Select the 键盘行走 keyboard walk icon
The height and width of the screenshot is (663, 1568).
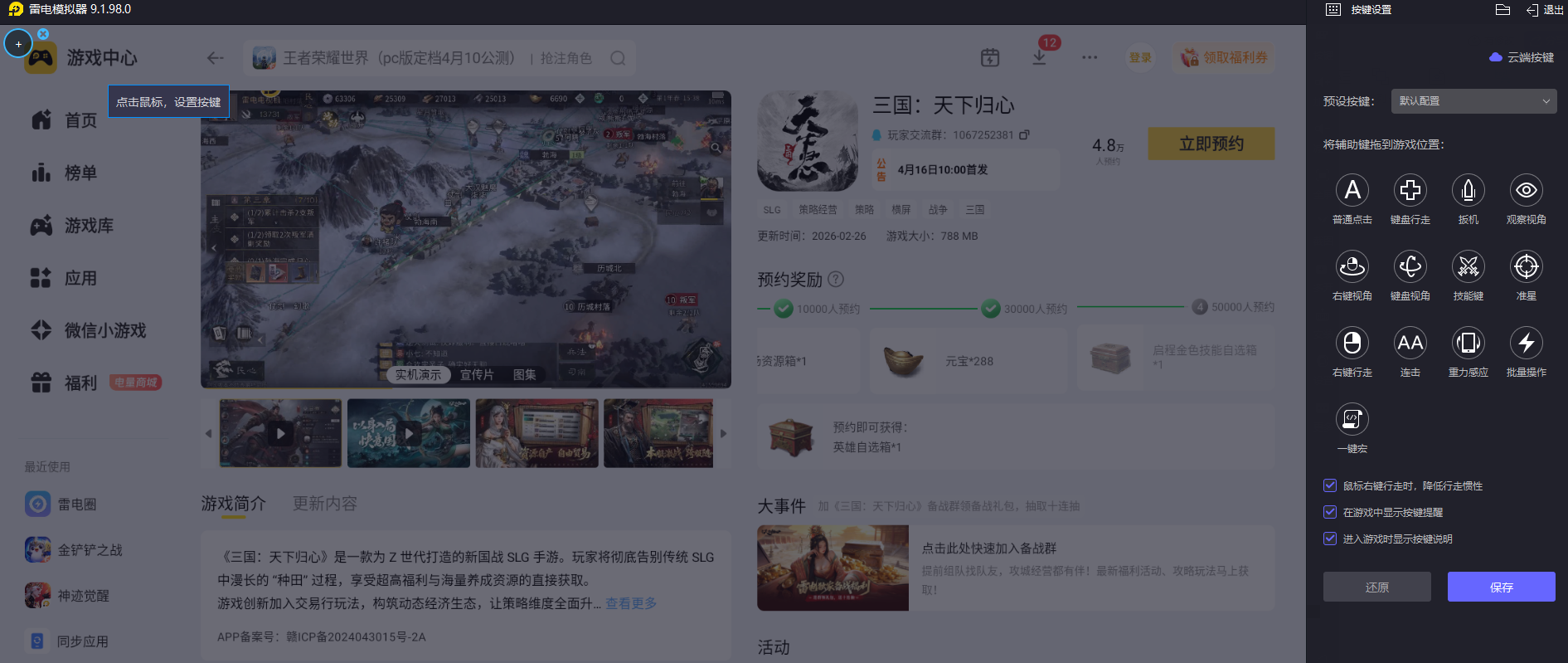(x=1410, y=190)
